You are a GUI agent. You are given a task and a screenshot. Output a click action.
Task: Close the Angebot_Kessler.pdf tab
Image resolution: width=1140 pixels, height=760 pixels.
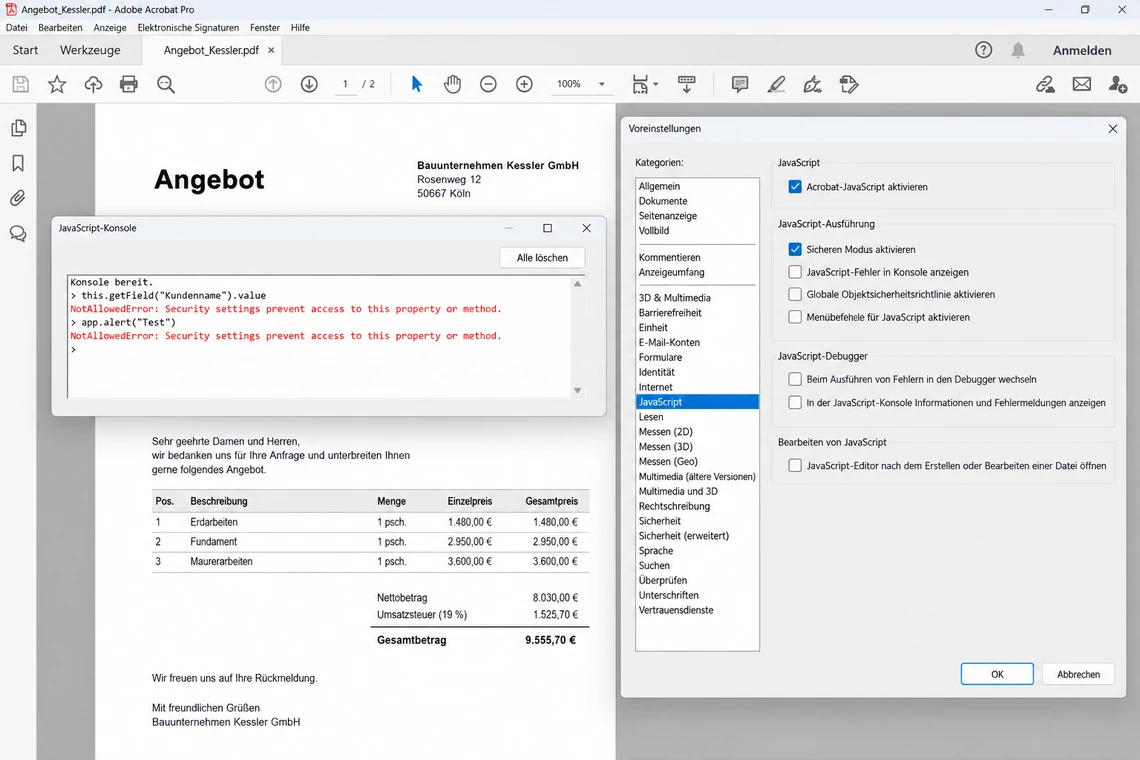(271, 50)
